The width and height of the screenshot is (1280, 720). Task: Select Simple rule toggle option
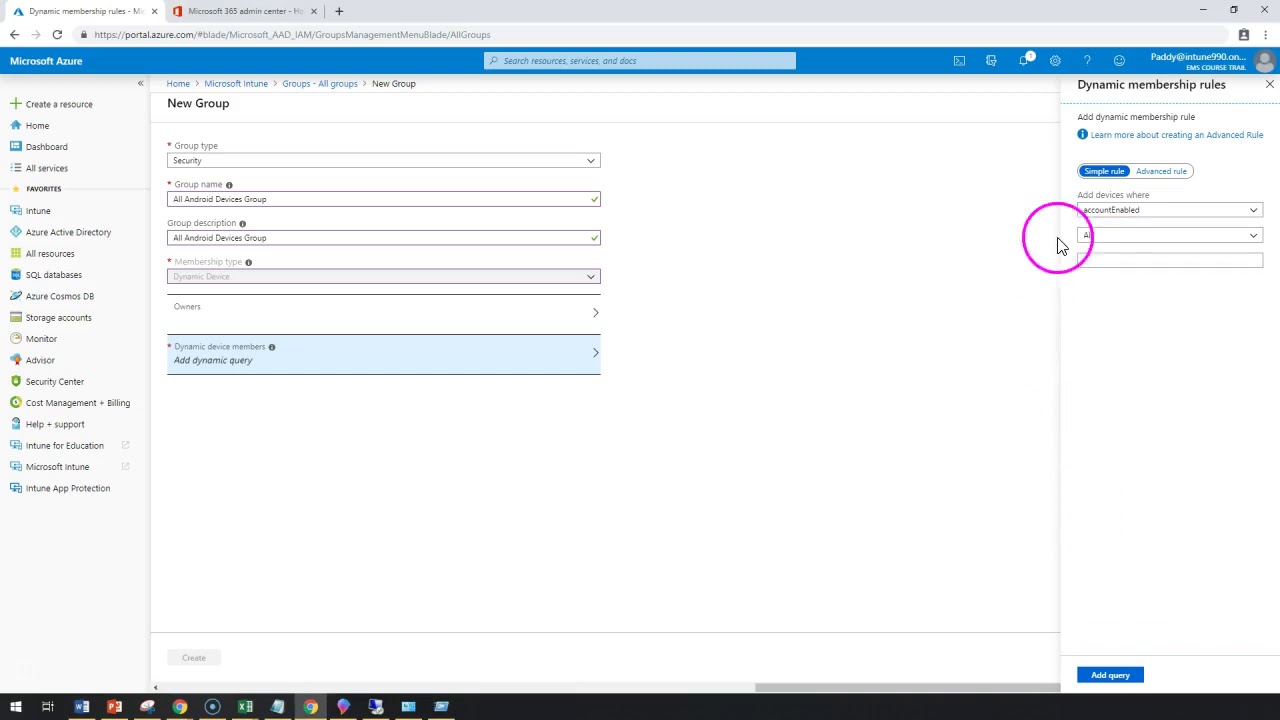tap(1104, 171)
